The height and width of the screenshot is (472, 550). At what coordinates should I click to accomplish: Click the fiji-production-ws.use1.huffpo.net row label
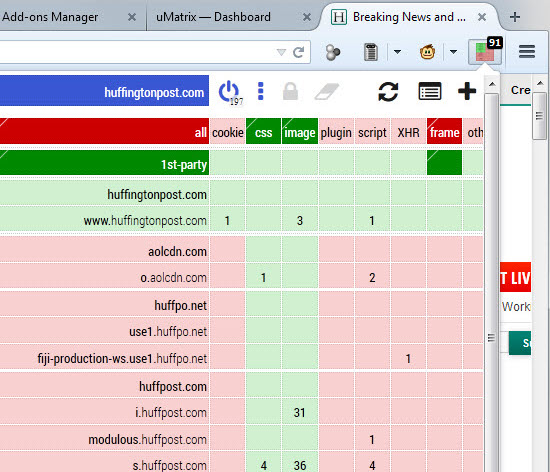105,357
